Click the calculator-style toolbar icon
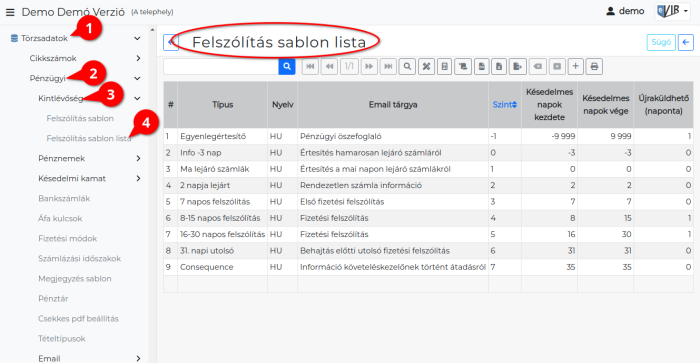 pos(444,67)
